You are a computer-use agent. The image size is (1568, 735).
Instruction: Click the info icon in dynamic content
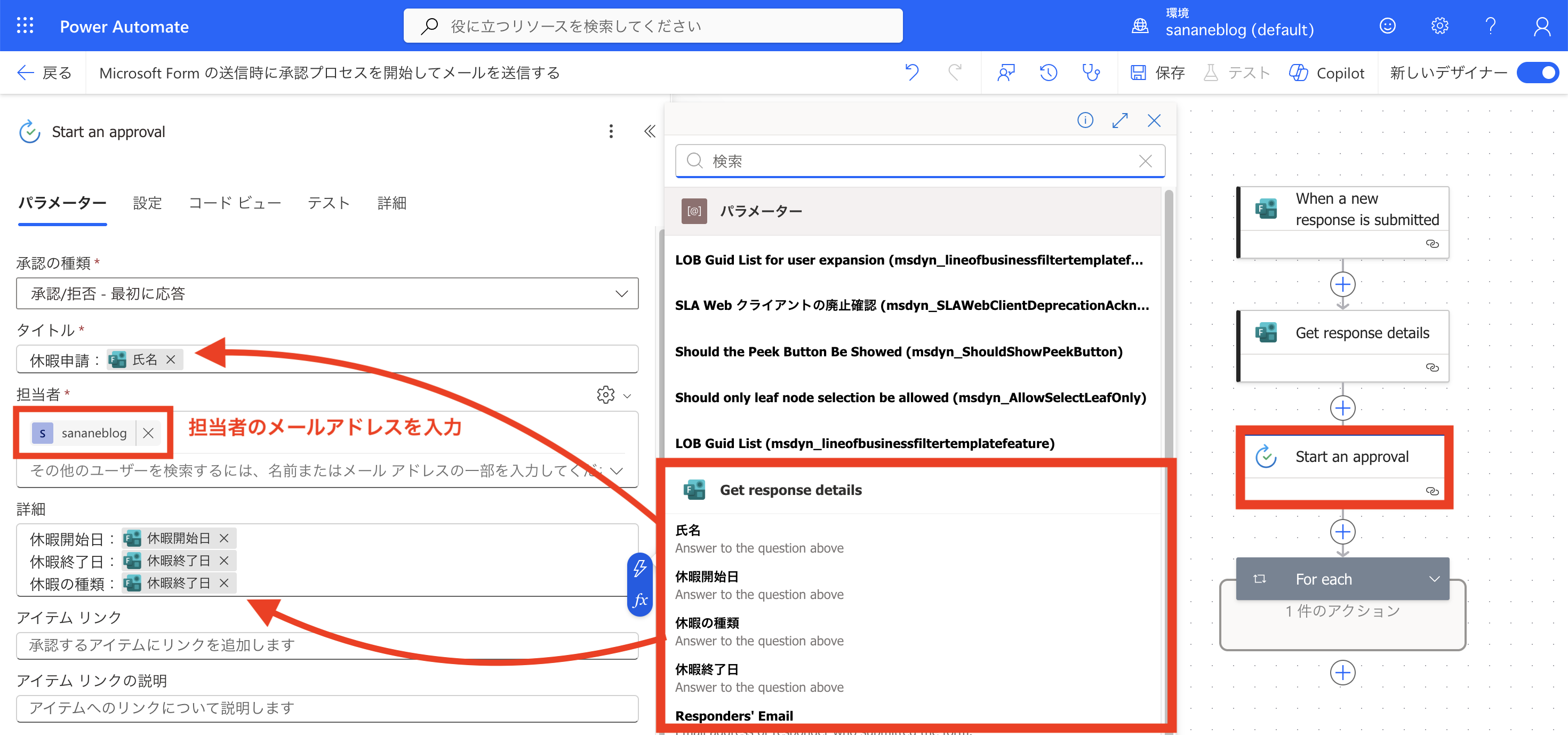[1085, 120]
